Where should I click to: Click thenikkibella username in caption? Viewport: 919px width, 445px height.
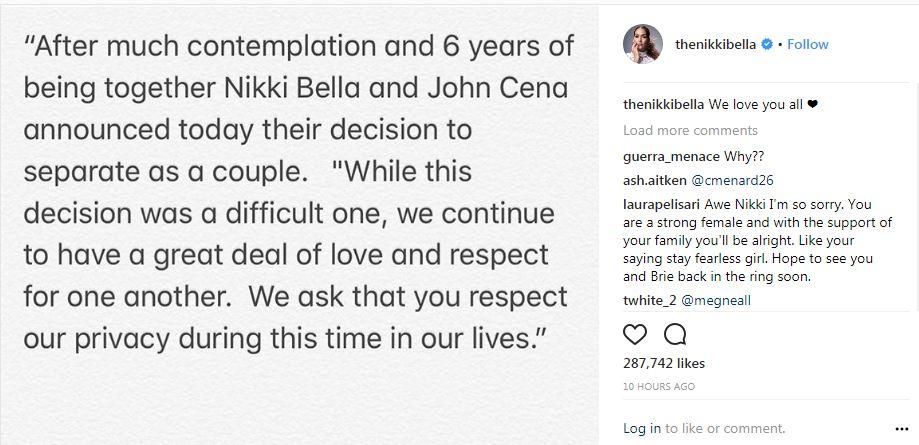coord(664,105)
